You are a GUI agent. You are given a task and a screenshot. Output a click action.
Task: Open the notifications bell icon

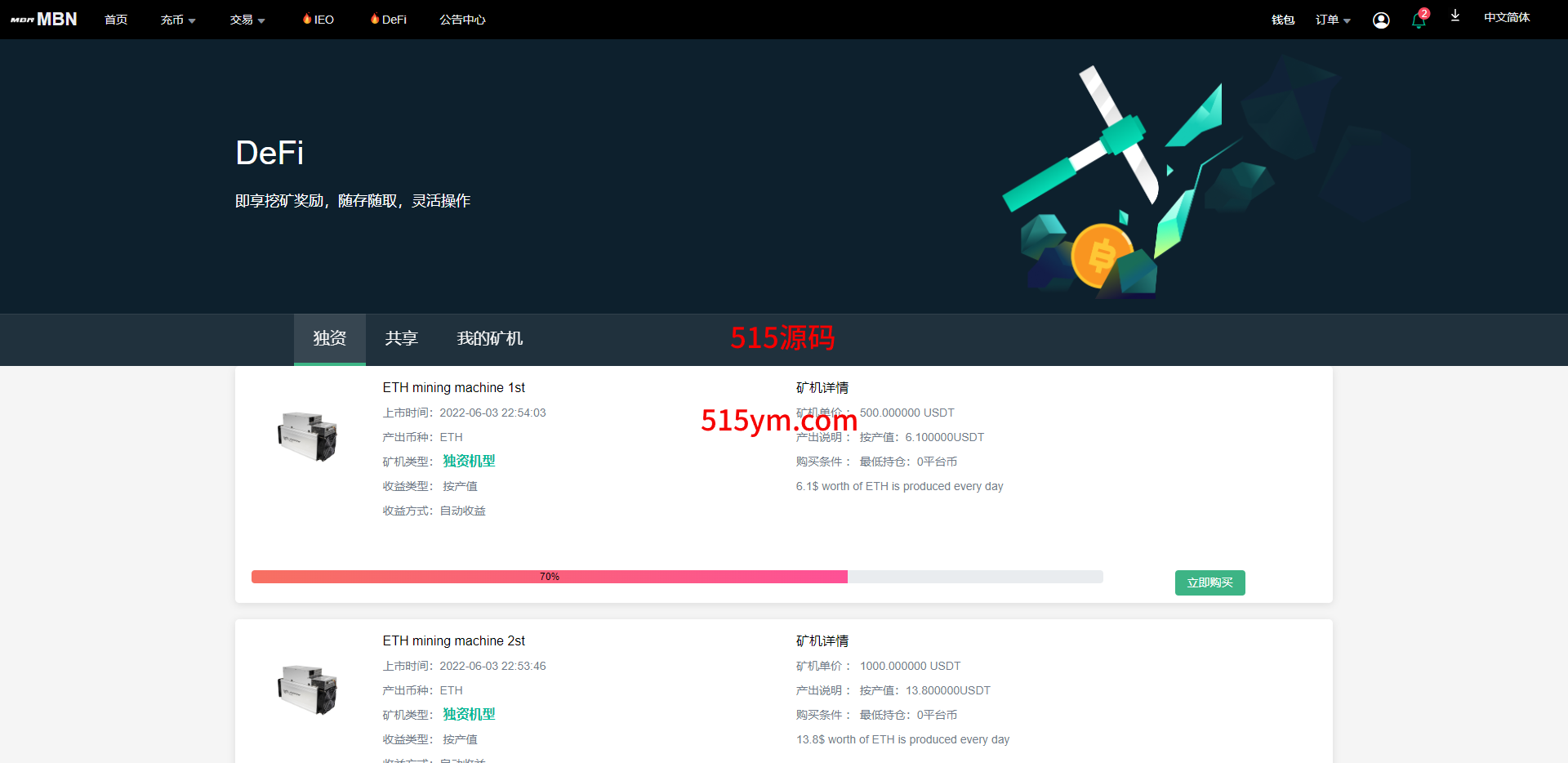click(x=1418, y=21)
